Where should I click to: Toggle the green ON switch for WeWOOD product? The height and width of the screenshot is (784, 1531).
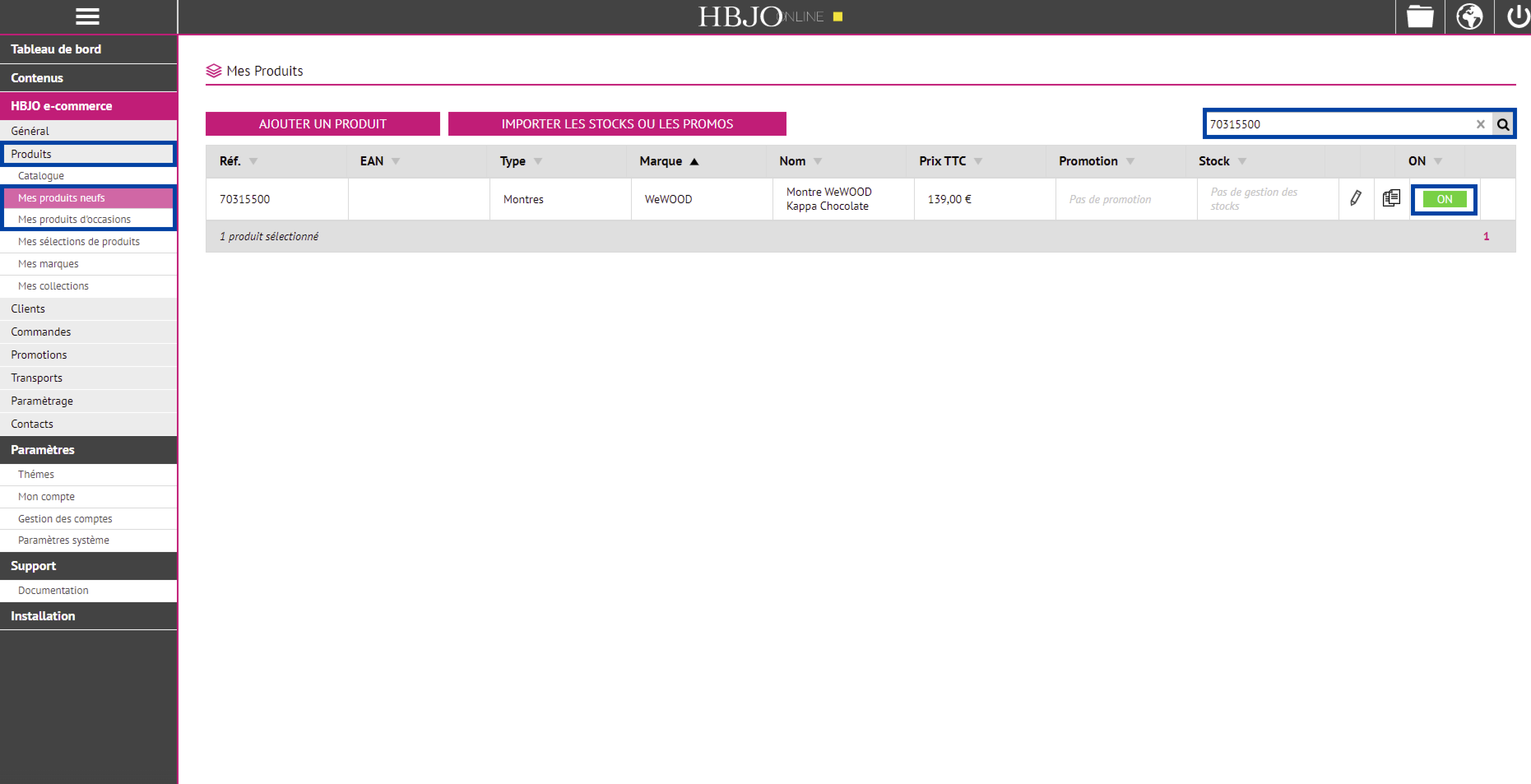coord(1444,200)
